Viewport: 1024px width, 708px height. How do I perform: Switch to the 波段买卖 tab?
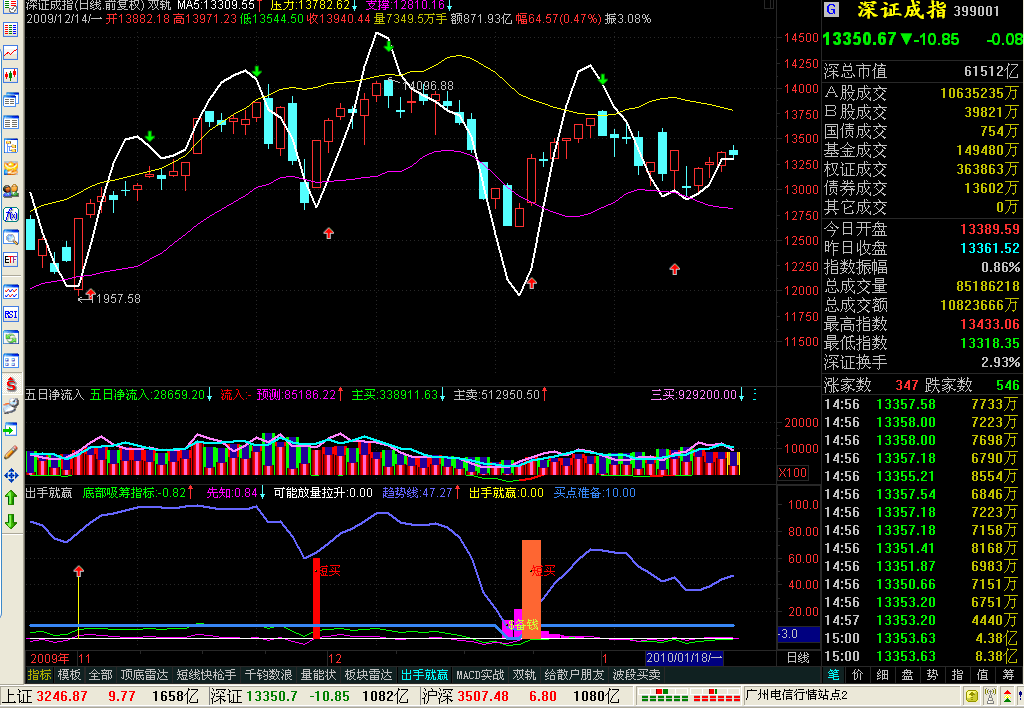[637, 675]
